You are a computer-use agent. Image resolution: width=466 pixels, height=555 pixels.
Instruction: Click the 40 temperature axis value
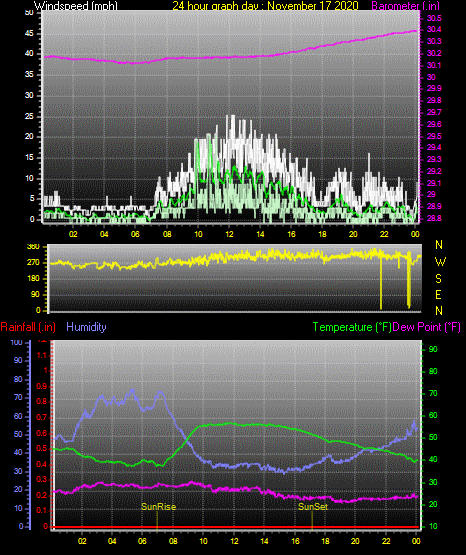point(433,459)
